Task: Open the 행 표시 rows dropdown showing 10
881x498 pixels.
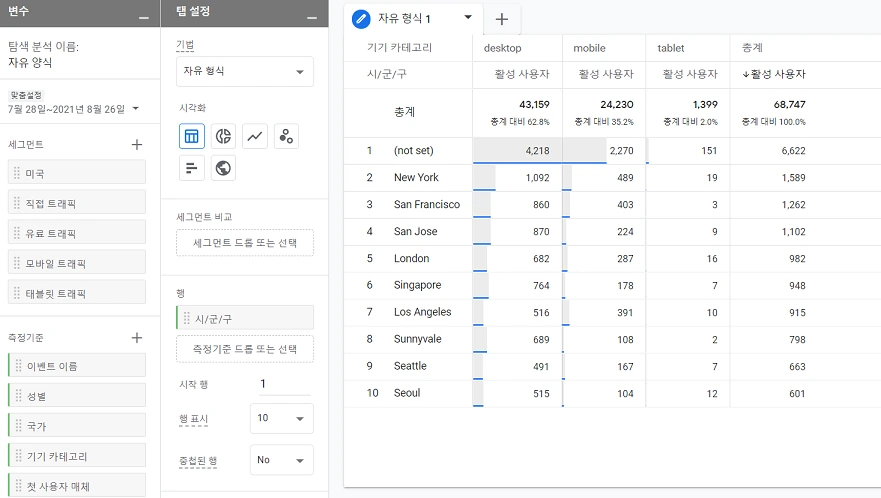Action: pyautogui.click(x=281, y=418)
